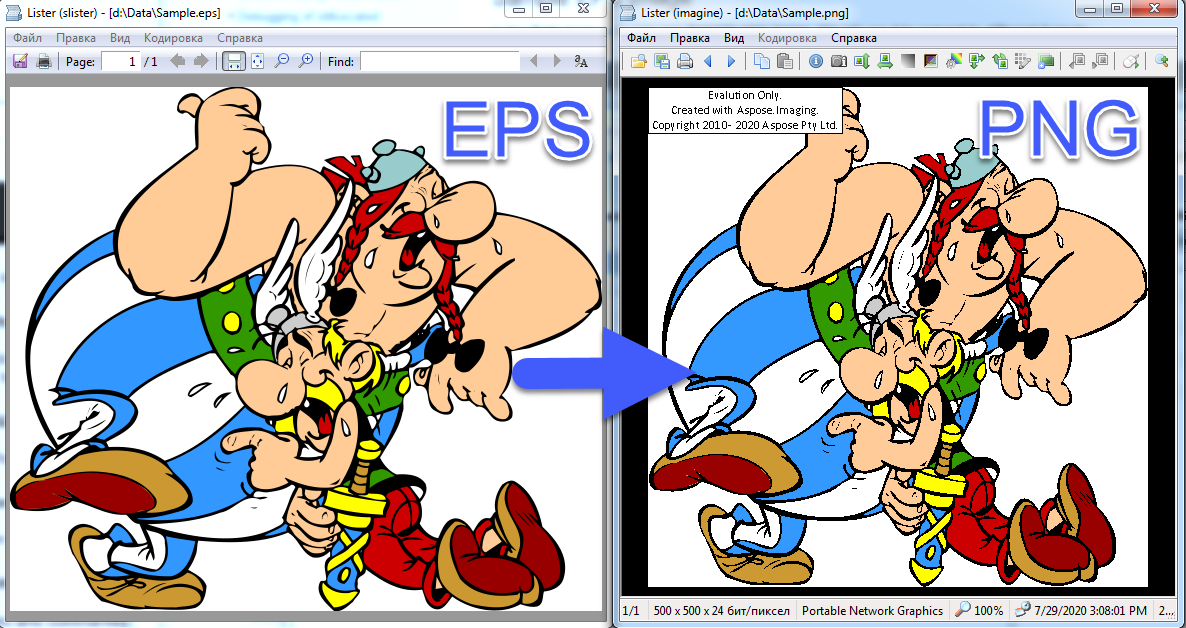Screen dimensions: 1186x628
Task: Click flip vertical icon in imagine
Action: pos(862,61)
